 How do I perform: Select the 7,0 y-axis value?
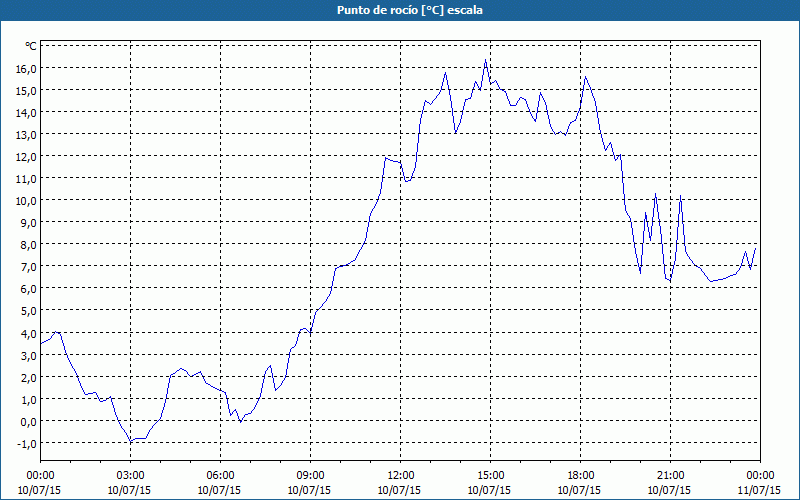pos(29,266)
